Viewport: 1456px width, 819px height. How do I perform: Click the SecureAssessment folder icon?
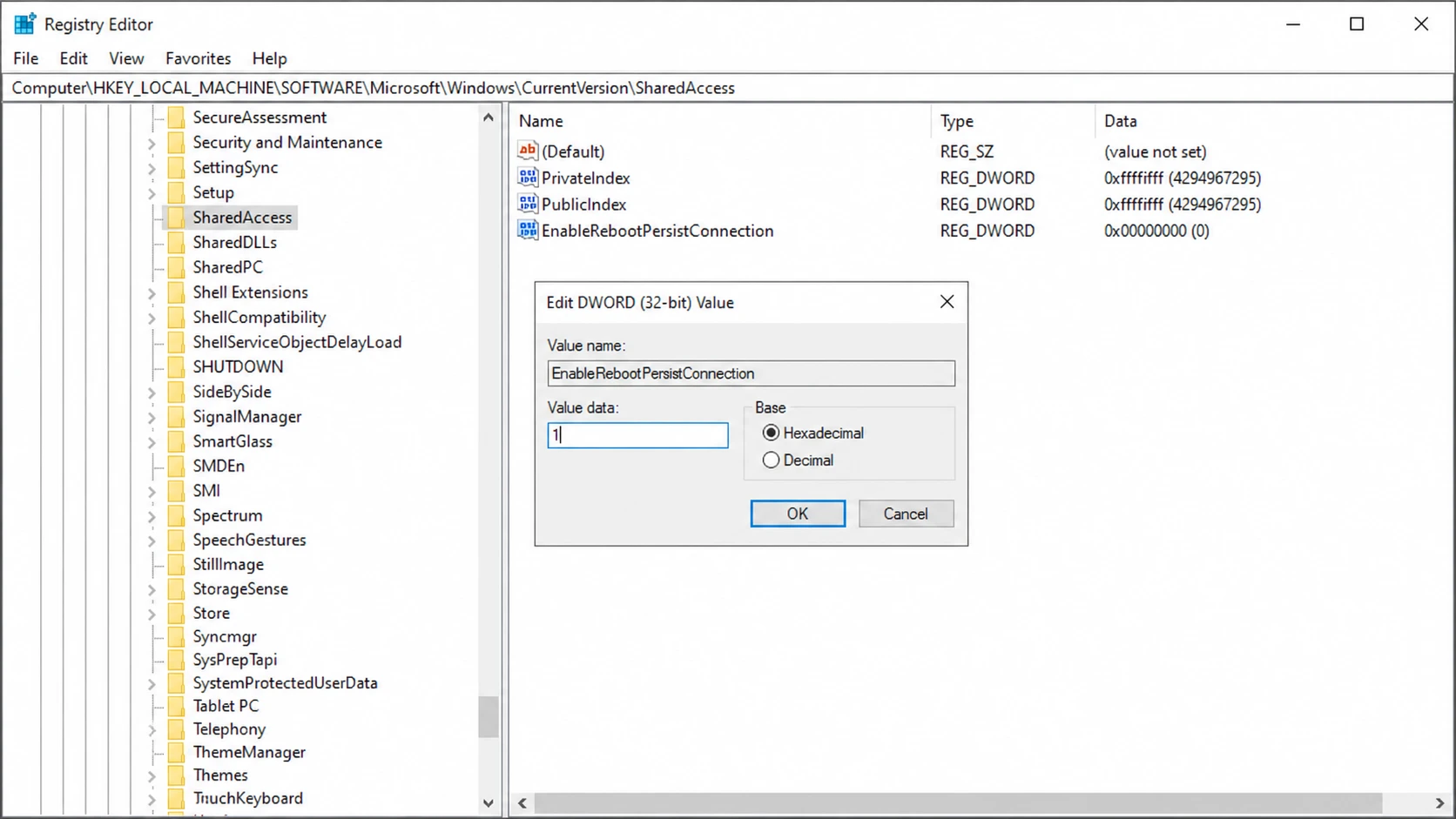point(176,117)
